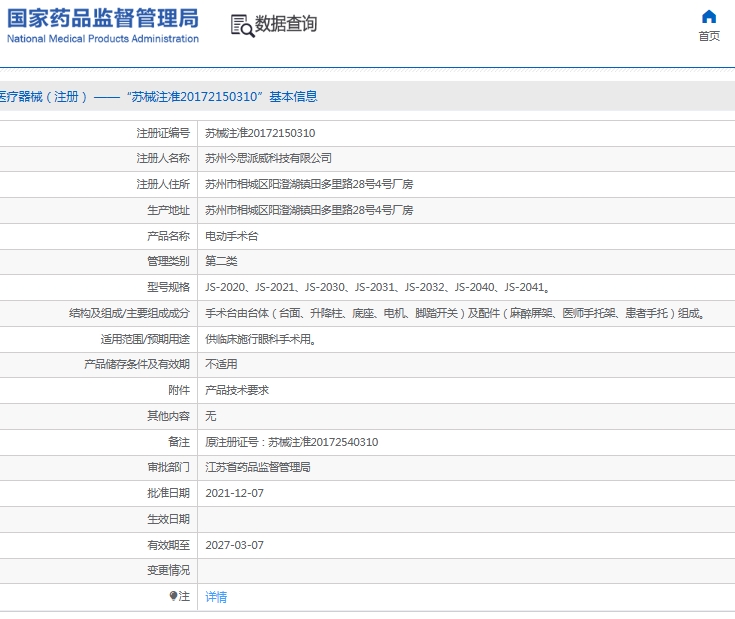The image size is (735, 619).
Task: Click the attachment value 产品技术要求
Action: tap(237, 390)
